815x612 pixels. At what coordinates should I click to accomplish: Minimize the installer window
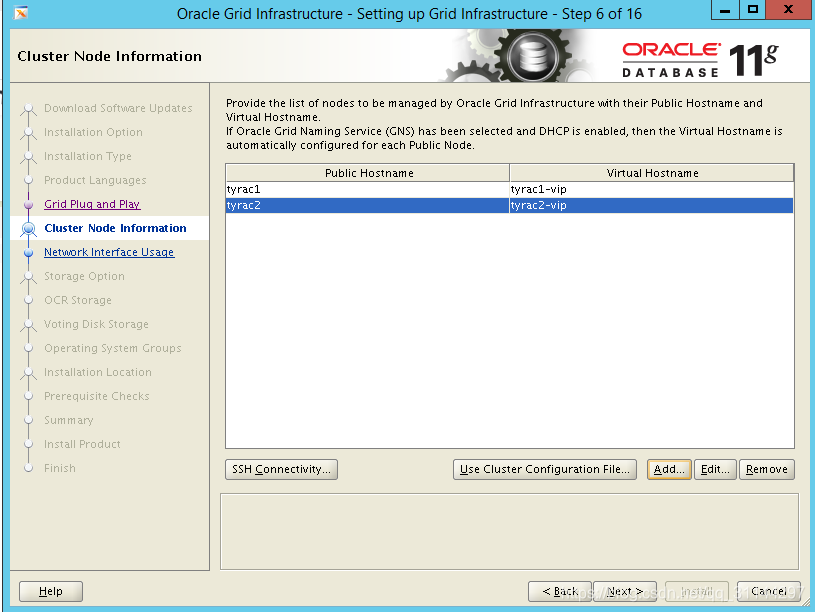pos(725,10)
